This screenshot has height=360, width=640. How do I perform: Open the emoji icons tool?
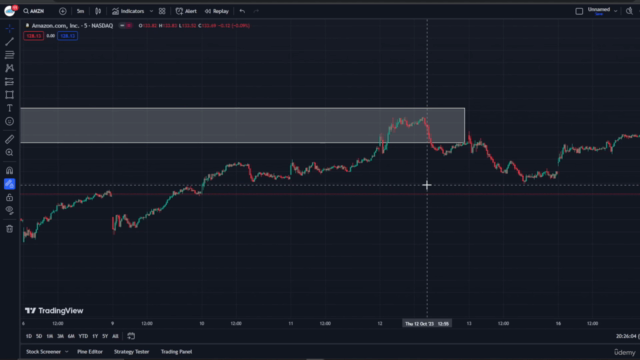(x=9, y=122)
